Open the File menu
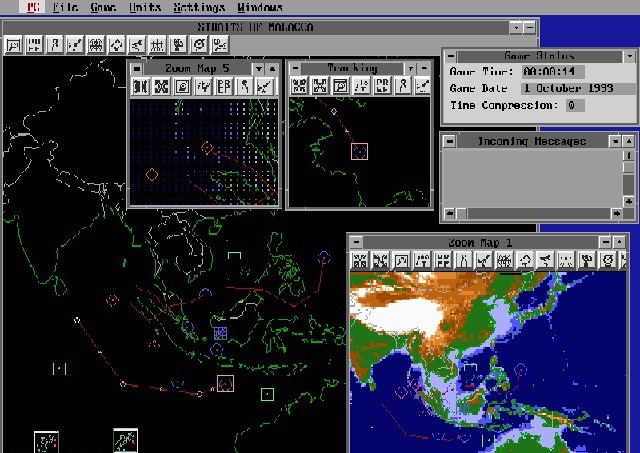The width and height of the screenshot is (640, 453). (66, 7)
